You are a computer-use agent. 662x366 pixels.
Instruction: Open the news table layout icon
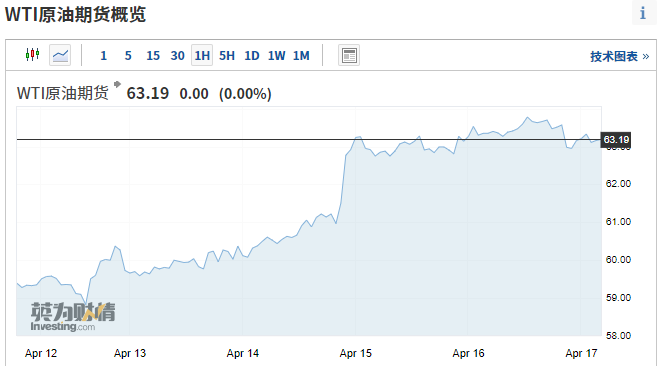point(349,55)
